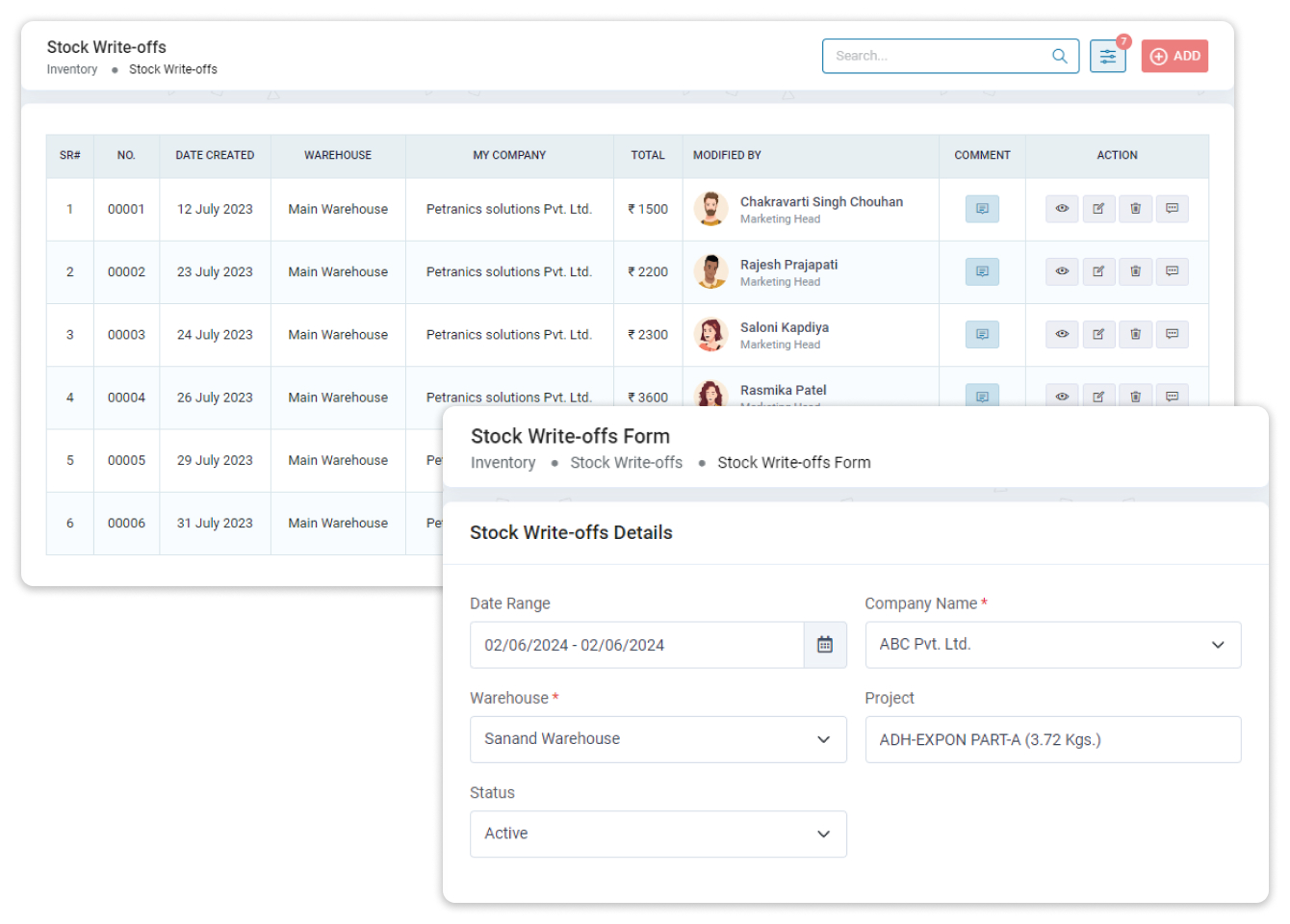Click into the Project input field
Image resolution: width=1290 pixels, height=924 pixels.
[1052, 739]
